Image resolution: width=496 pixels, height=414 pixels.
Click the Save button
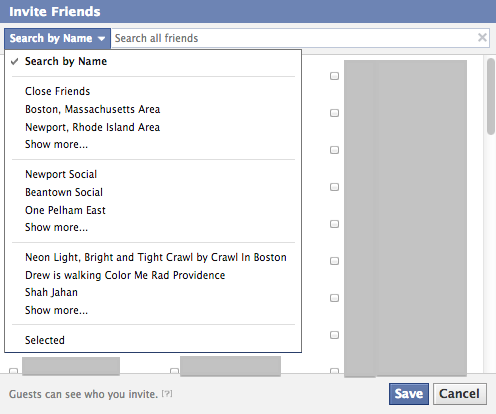pos(409,394)
